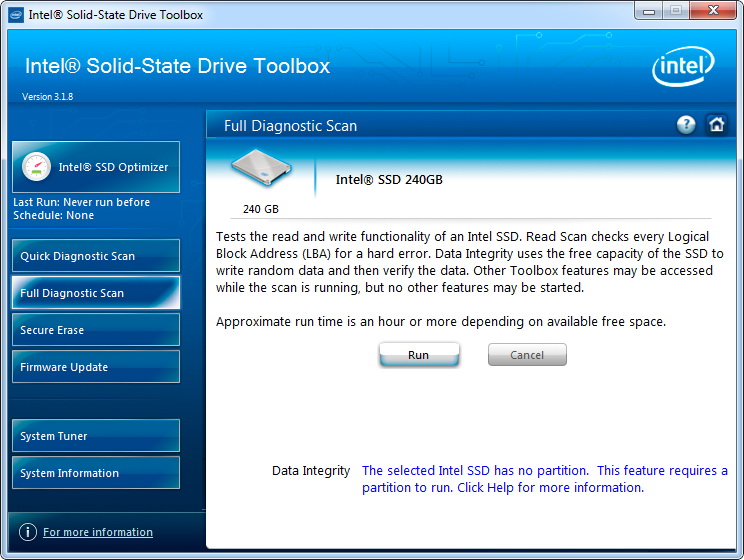Launch Intel SSD Optimizer

[96, 167]
